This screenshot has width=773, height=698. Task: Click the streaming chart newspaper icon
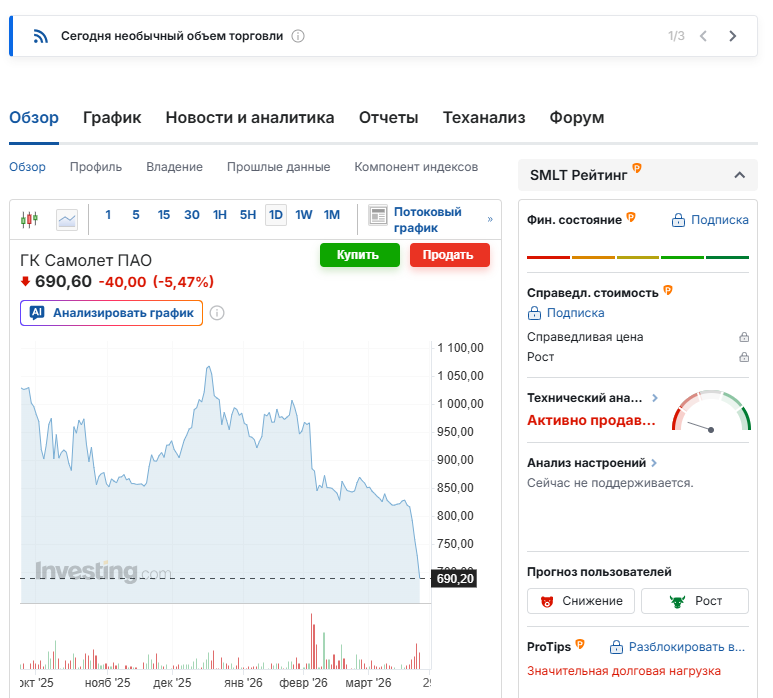click(378, 215)
